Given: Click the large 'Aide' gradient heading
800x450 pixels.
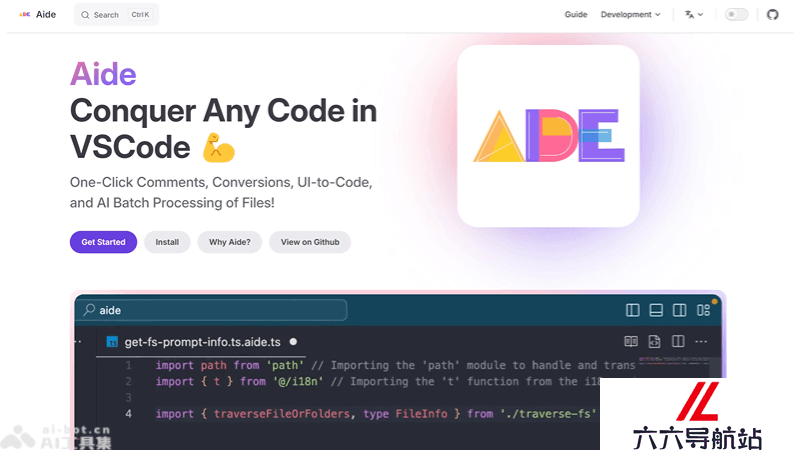Looking at the screenshot, I should point(103,74).
